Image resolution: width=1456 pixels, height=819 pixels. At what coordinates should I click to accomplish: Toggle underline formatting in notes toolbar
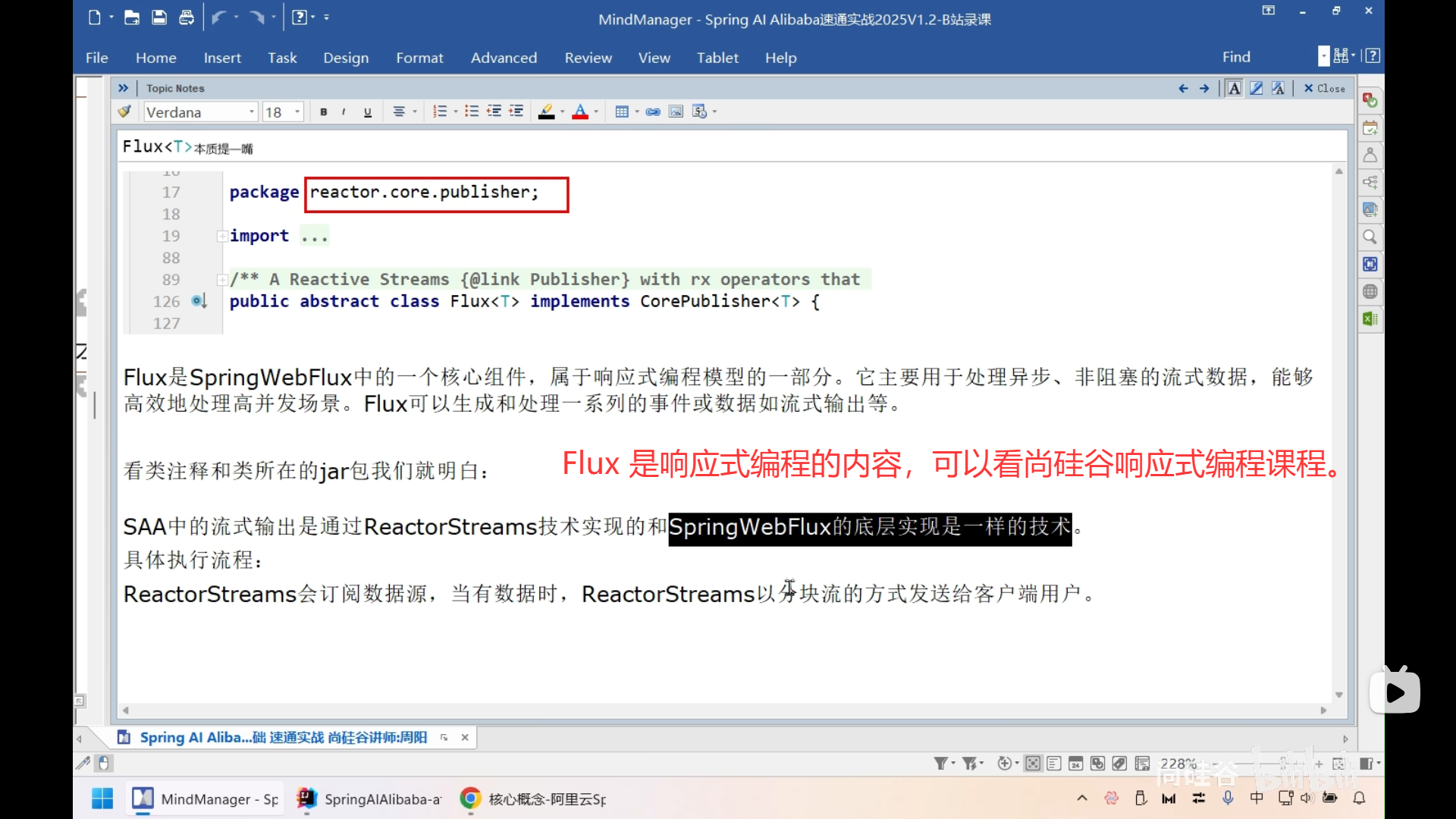click(x=368, y=112)
